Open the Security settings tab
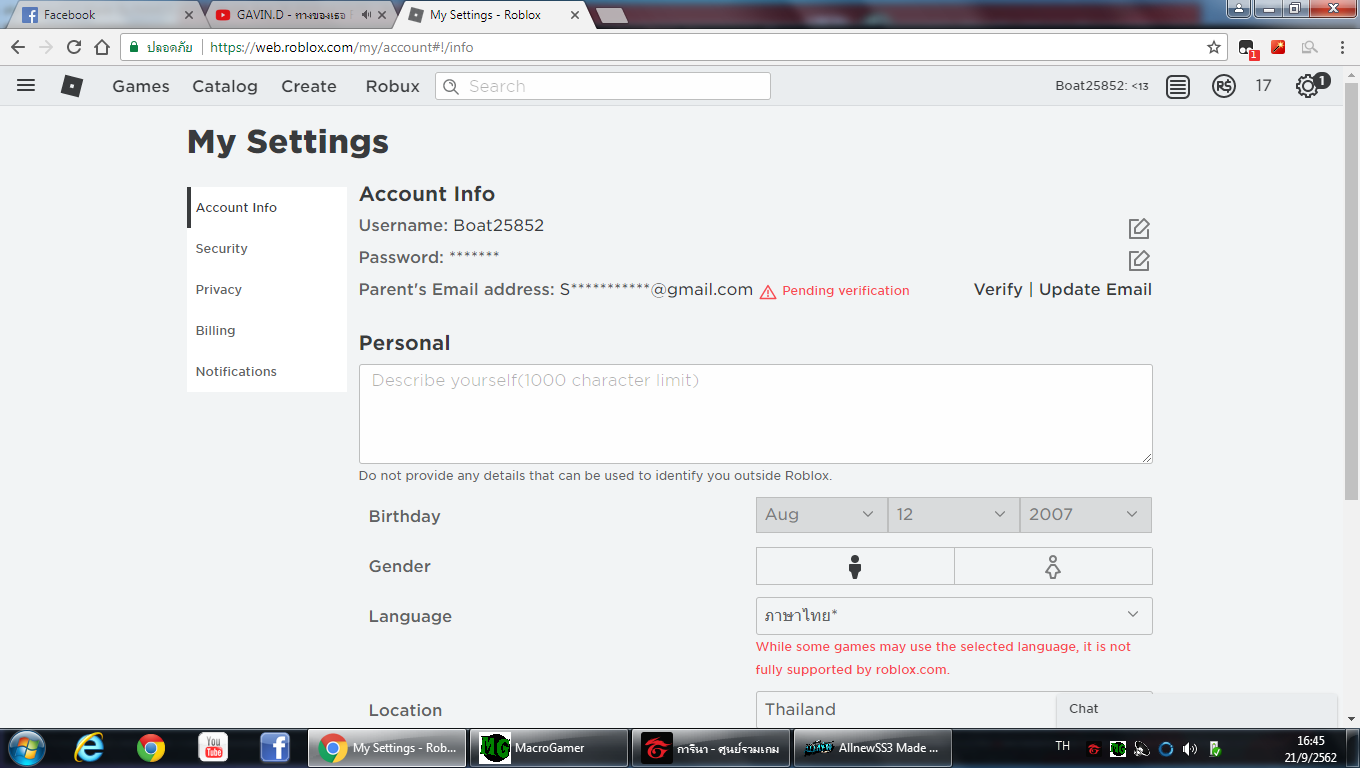 point(267,249)
